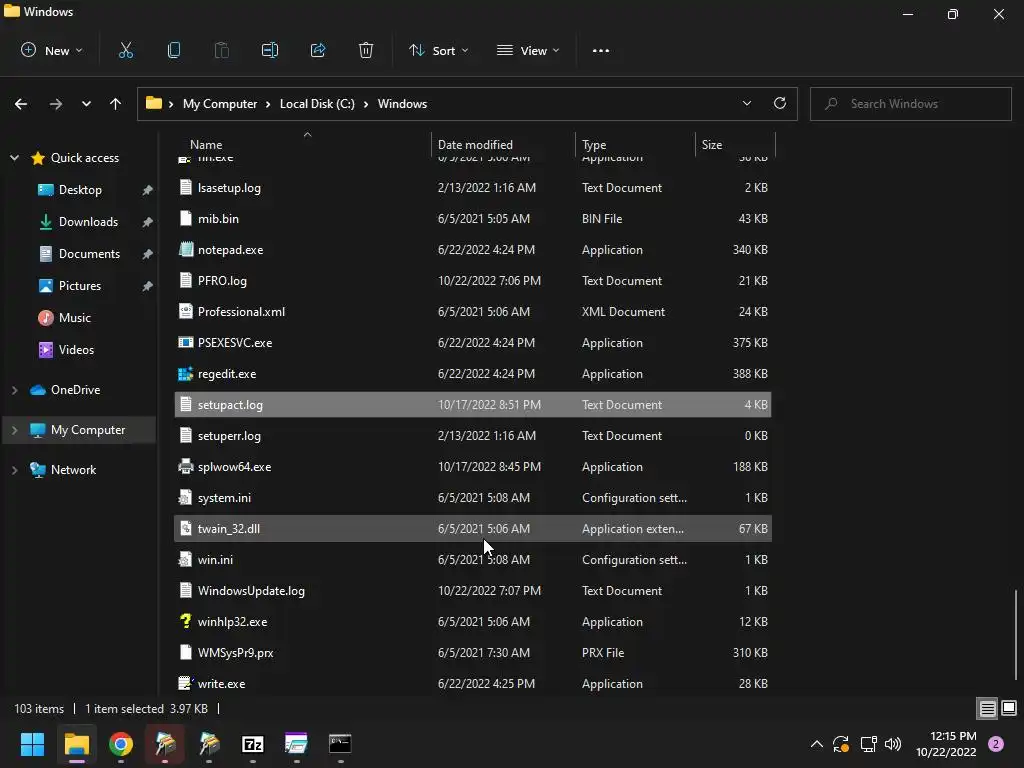Screen dimensions: 1024x768
Task: Open the View dropdown menu
Action: click(x=528, y=50)
